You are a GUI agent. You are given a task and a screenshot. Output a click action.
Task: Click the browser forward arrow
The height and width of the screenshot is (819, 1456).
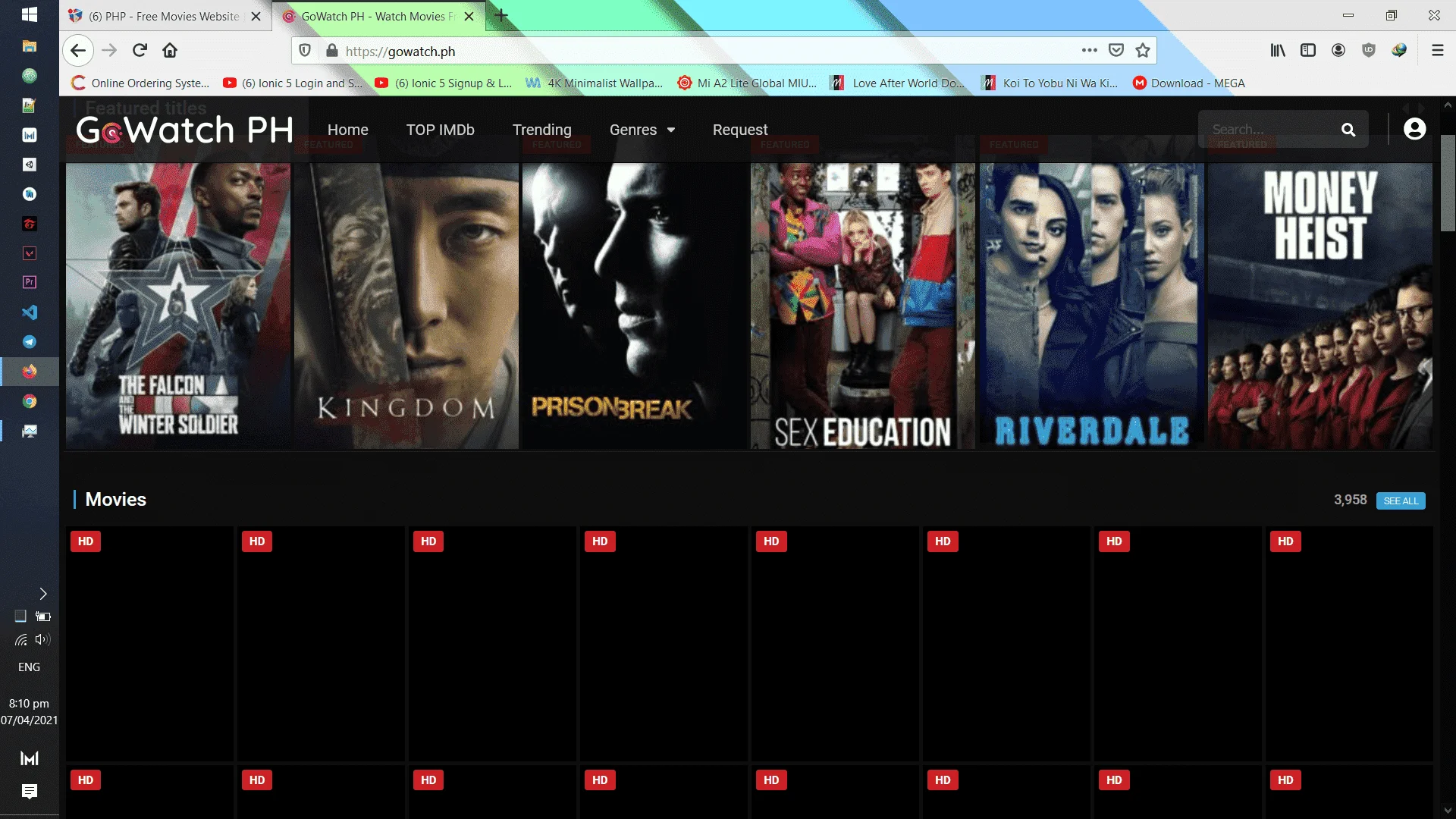click(x=109, y=51)
